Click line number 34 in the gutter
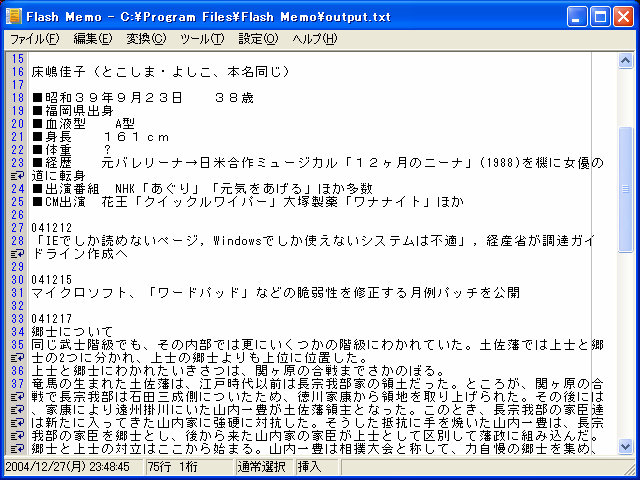 coord(17,332)
